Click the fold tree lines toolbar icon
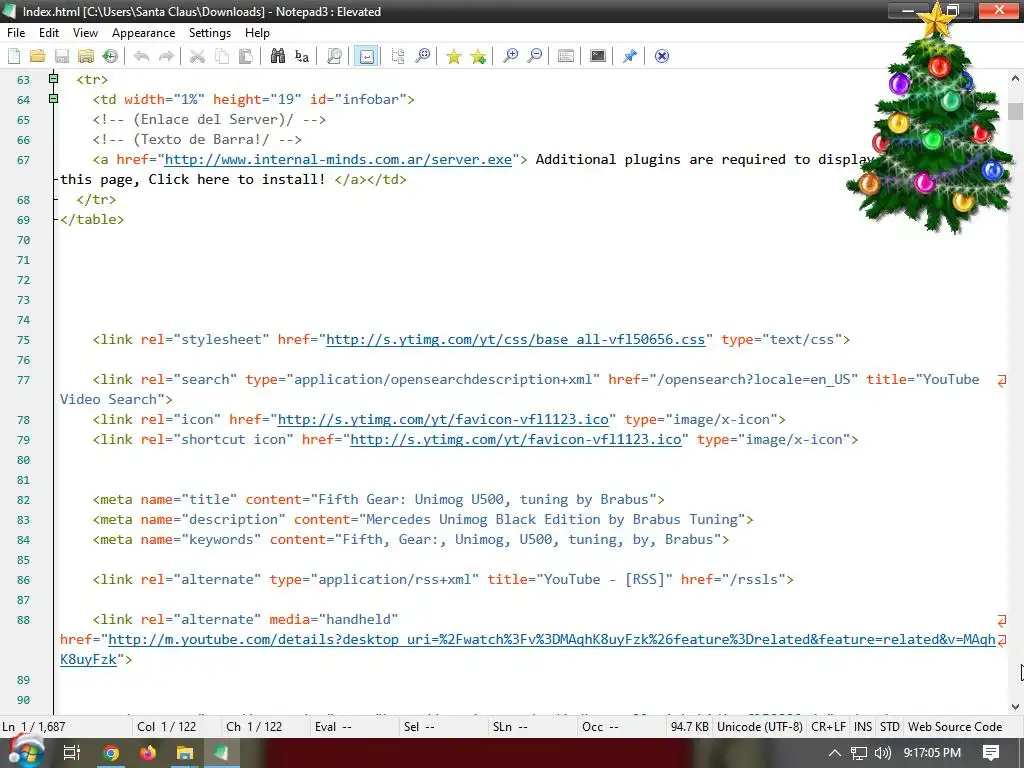The width and height of the screenshot is (1024, 768). point(398,56)
